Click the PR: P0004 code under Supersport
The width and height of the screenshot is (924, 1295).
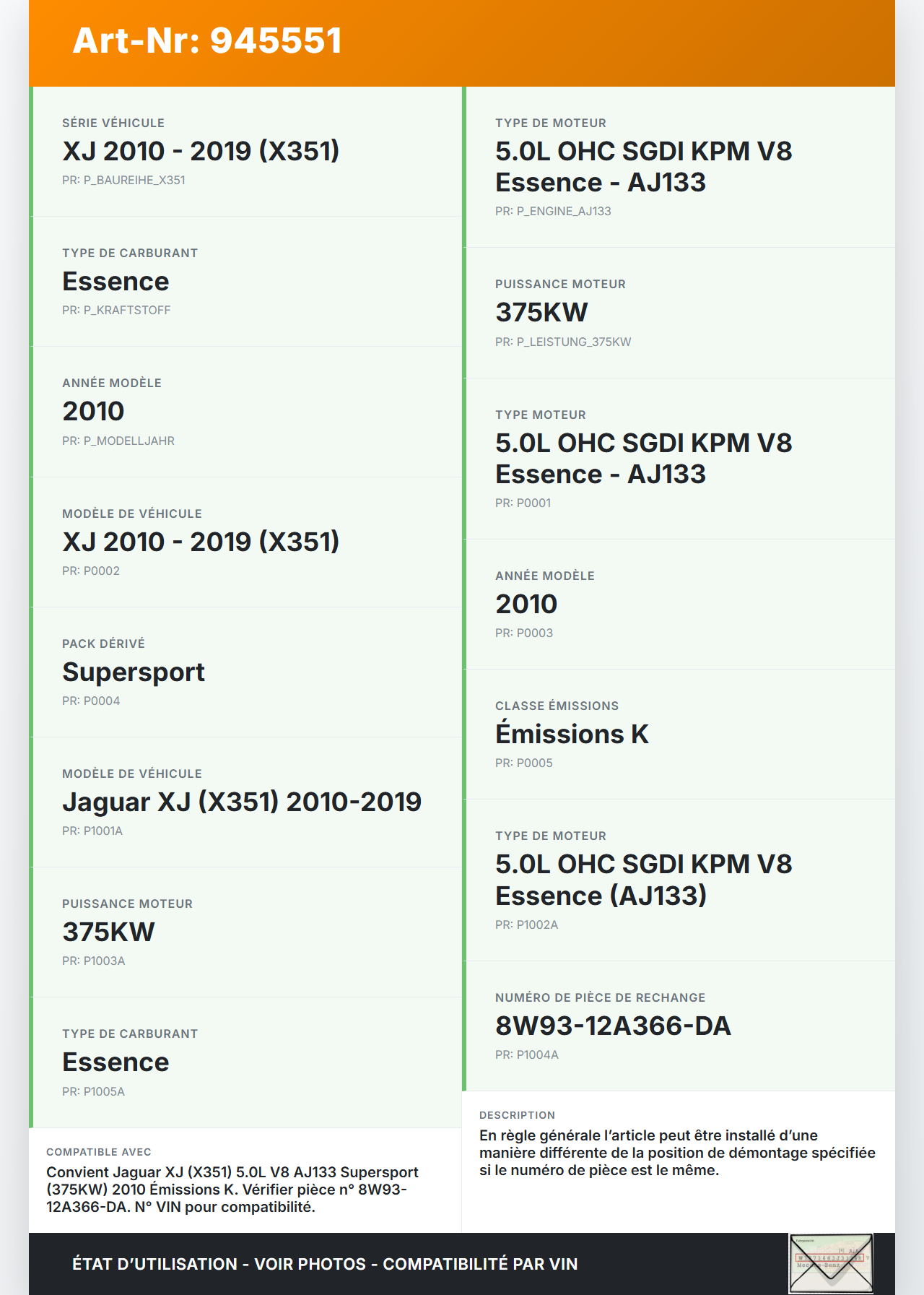click(x=91, y=701)
